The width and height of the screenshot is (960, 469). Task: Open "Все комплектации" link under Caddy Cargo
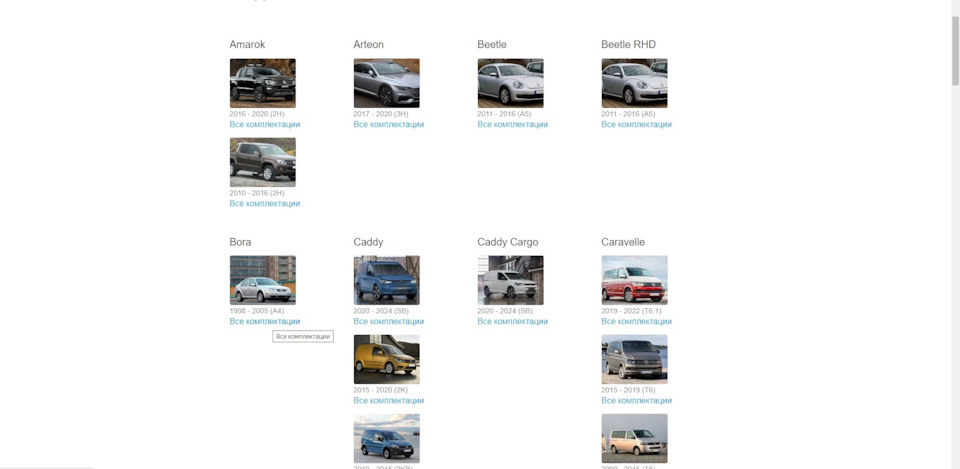tap(512, 321)
